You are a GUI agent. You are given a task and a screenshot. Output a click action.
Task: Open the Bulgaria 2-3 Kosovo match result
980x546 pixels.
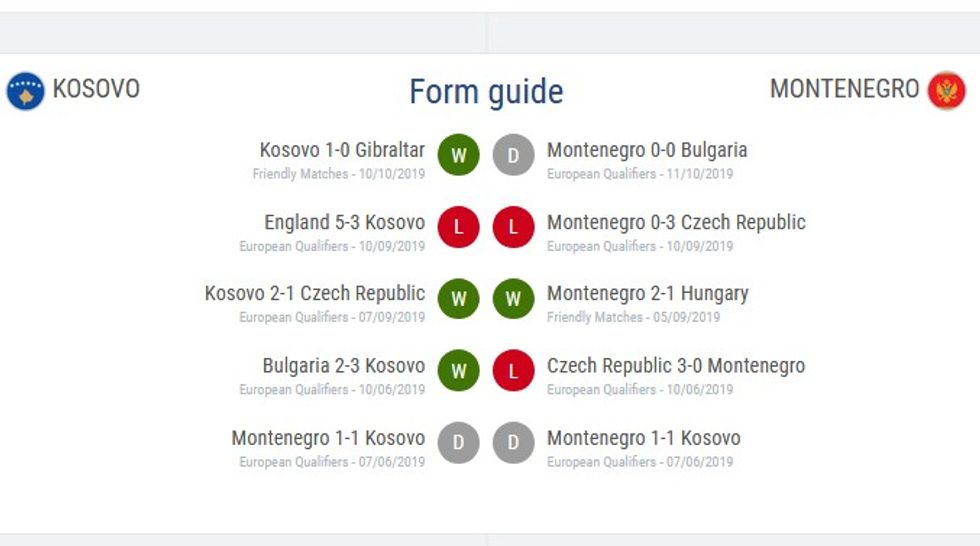343,366
